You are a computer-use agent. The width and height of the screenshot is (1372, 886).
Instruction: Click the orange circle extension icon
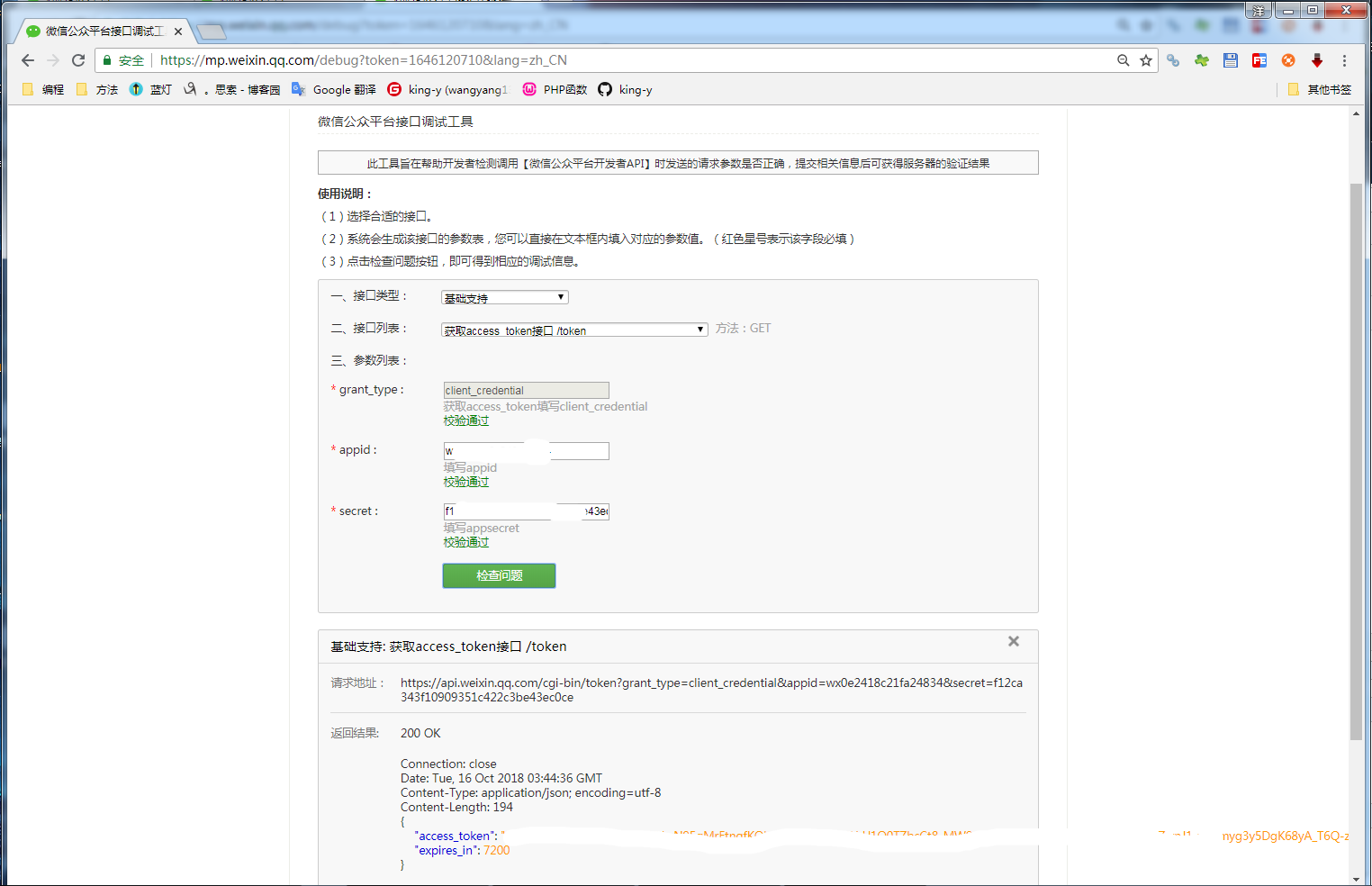click(x=1288, y=60)
